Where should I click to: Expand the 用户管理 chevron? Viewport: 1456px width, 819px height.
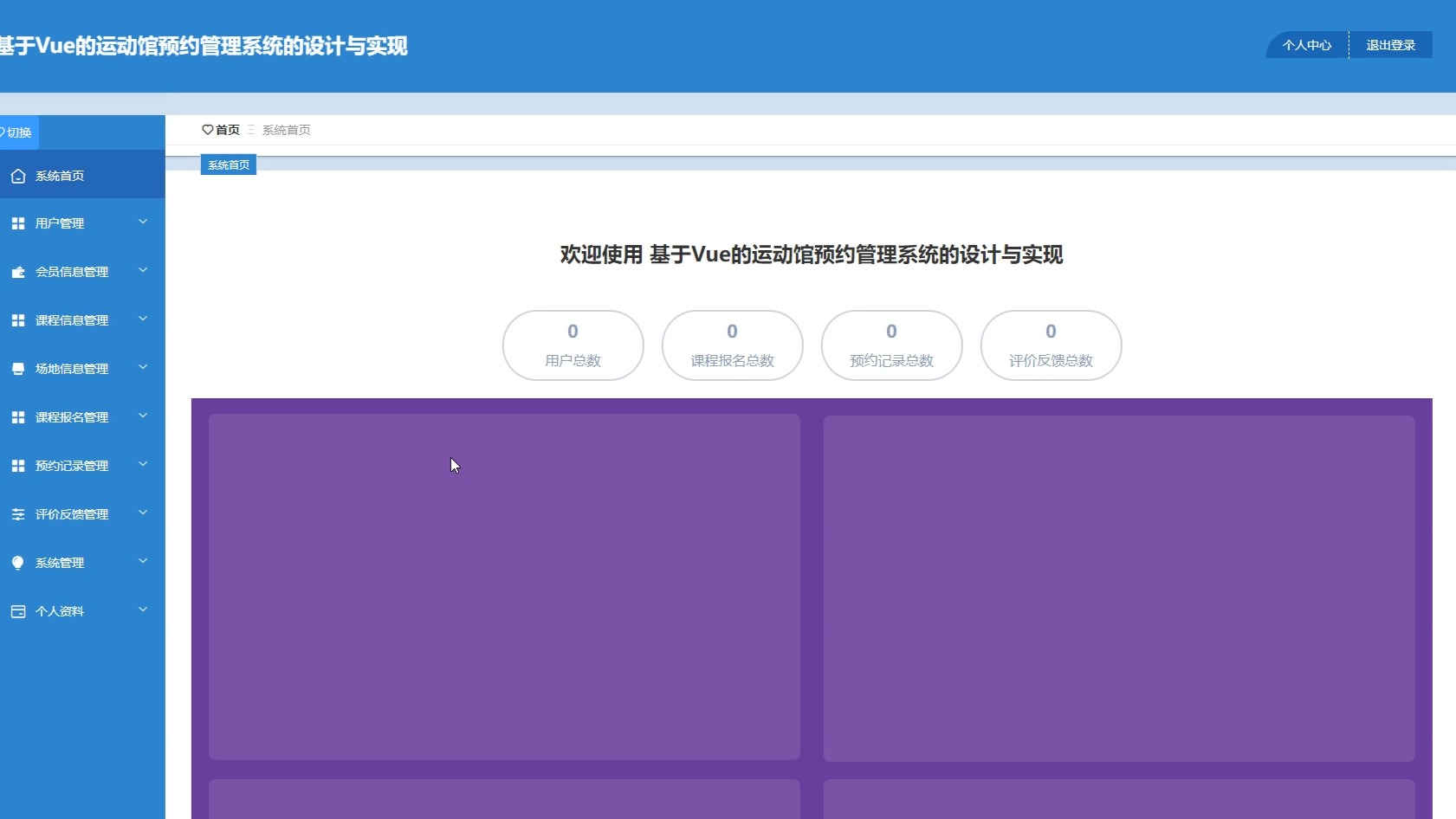click(143, 222)
